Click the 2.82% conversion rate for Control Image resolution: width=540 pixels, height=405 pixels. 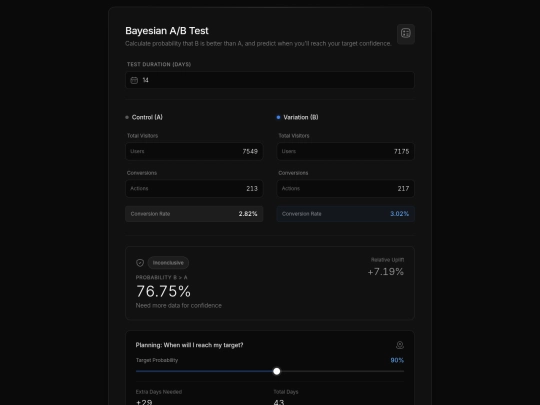(x=248, y=214)
